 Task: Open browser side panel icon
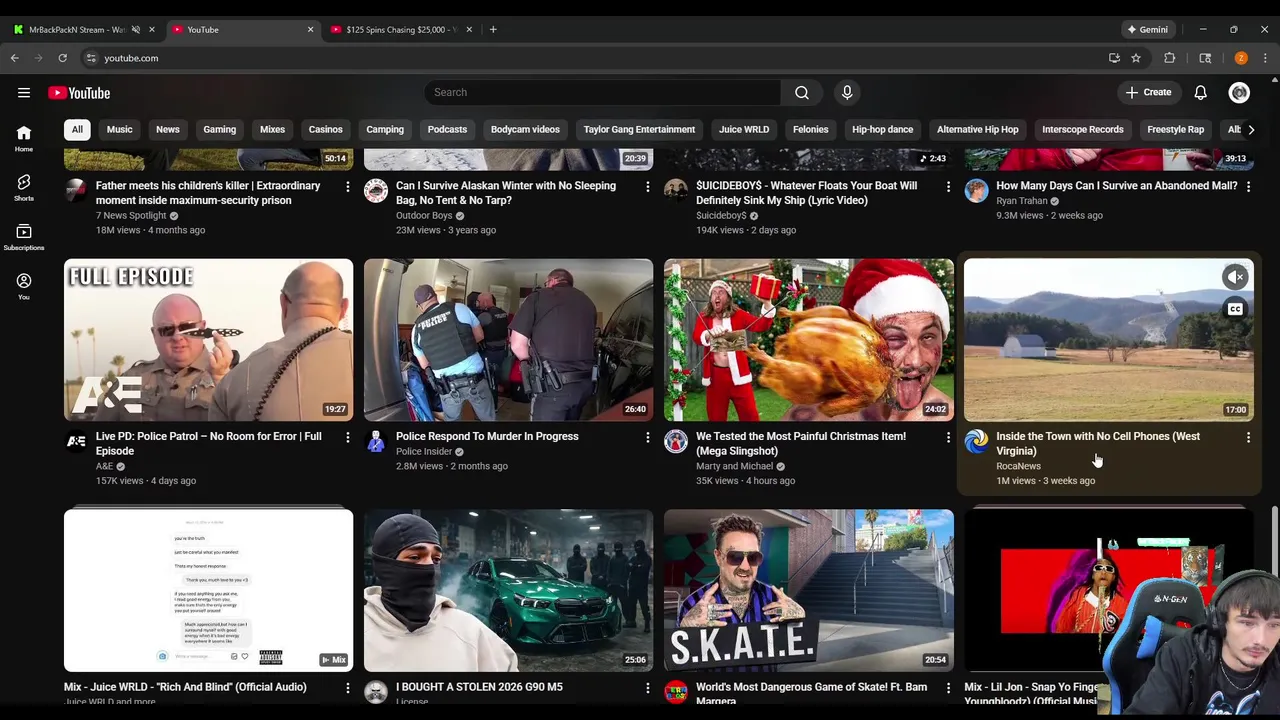tap(1205, 58)
